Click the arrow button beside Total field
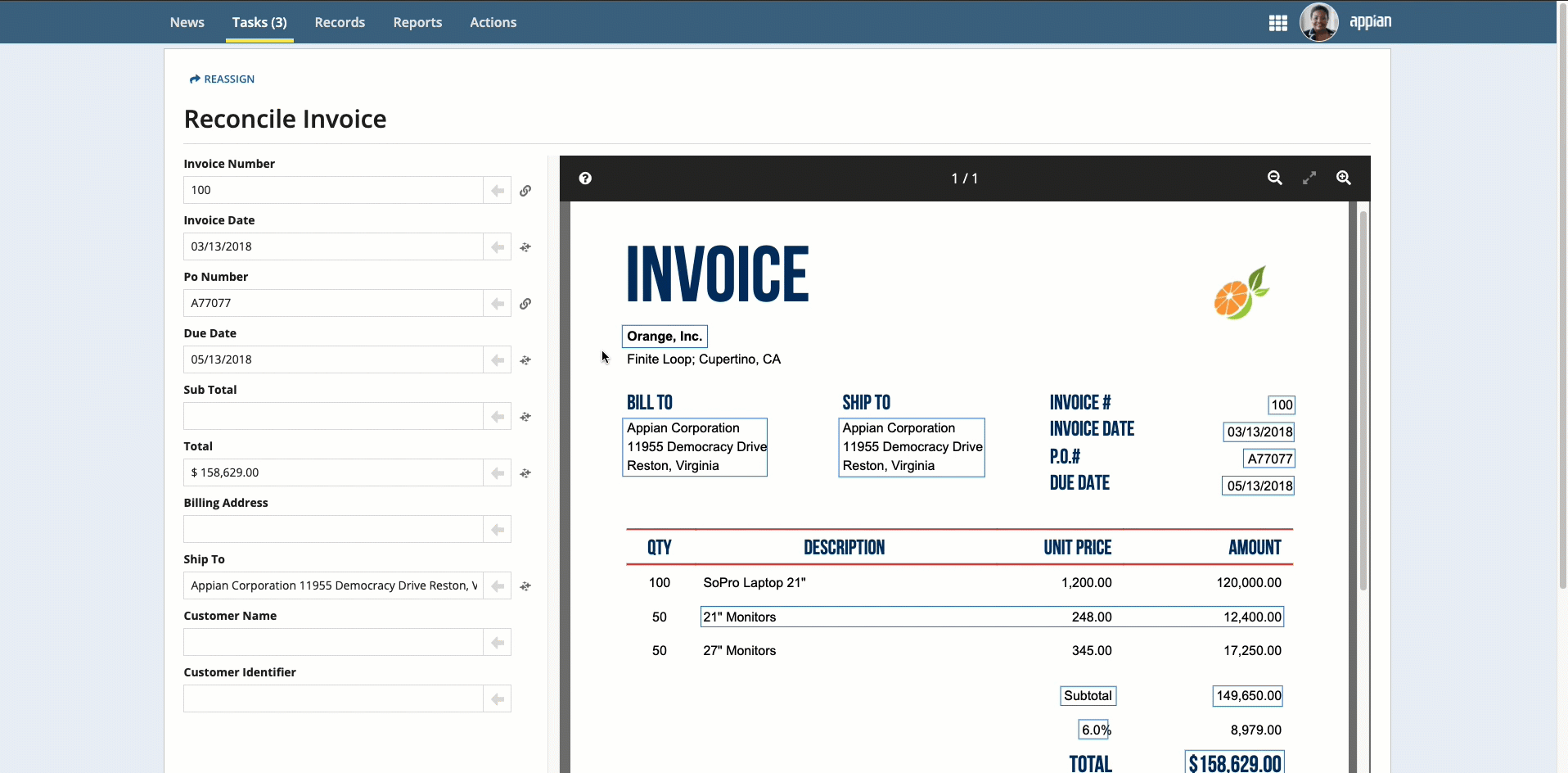This screenshot has width=1568, height=773. click(x=497, y=472)
